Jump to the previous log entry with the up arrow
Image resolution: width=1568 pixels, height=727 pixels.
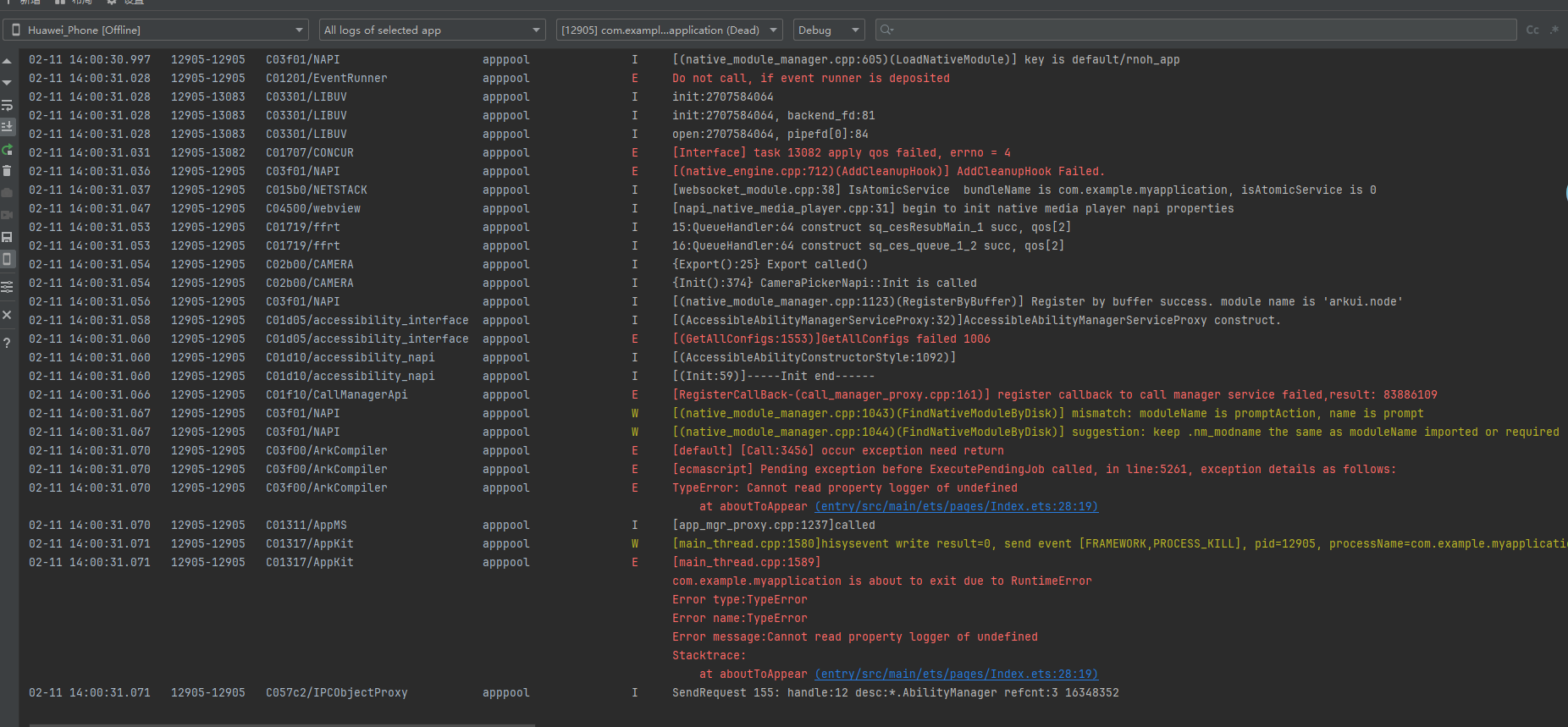pyautogui.click(x=7, y=61)
